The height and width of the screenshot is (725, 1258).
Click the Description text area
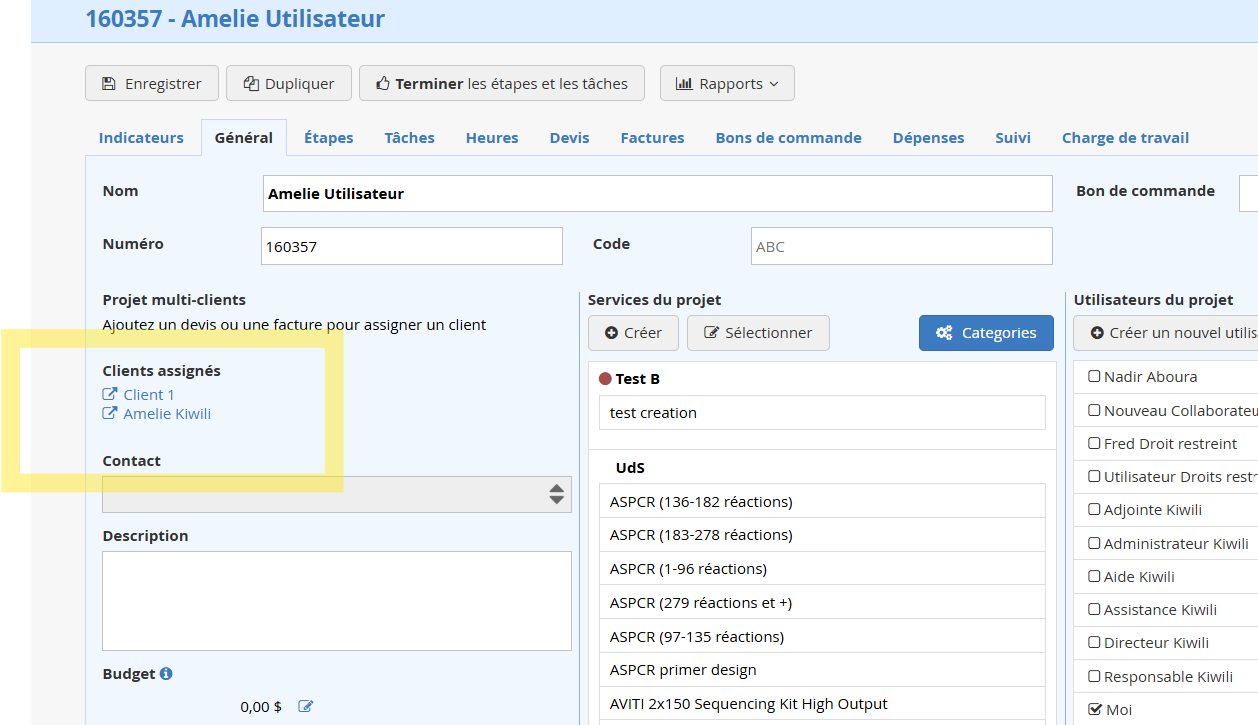(337, 600)
